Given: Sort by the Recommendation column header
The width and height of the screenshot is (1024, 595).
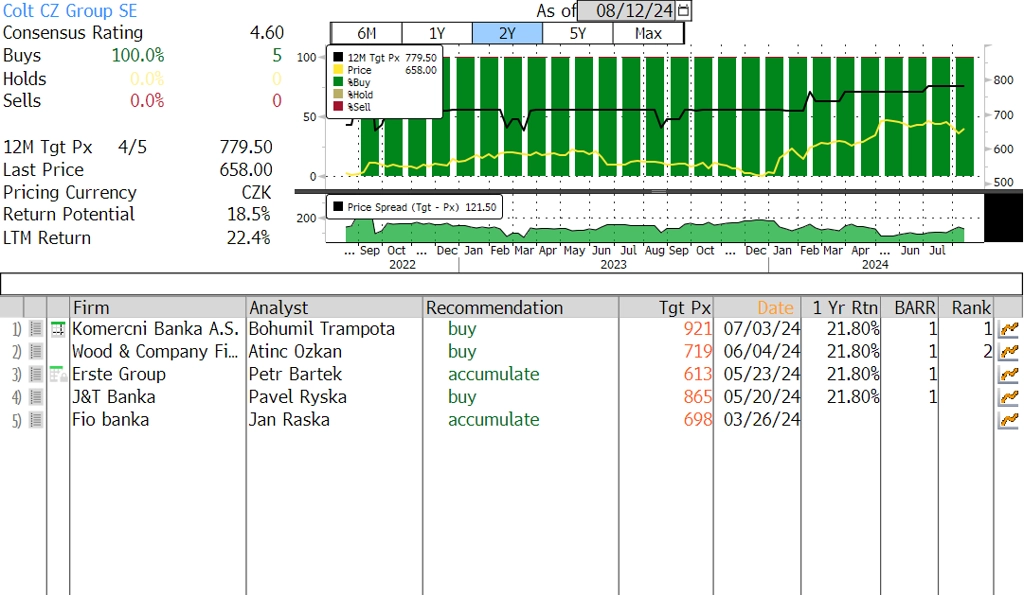Looking at the screenshot, I should (521, 308).
